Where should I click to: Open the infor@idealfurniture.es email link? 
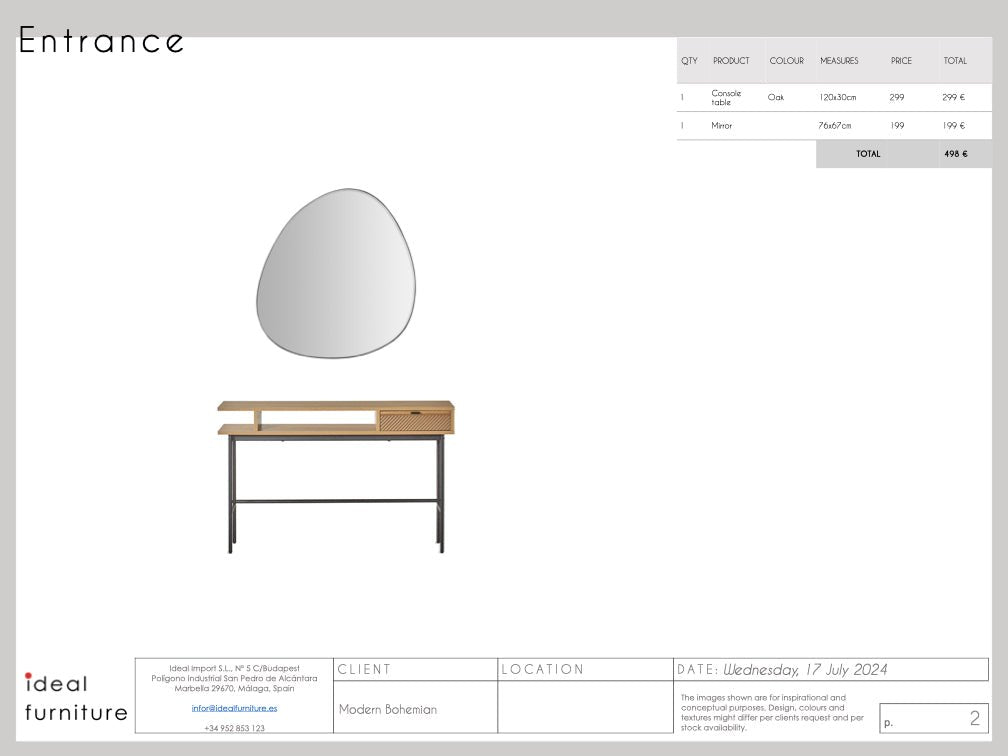(x=234, y=708)
